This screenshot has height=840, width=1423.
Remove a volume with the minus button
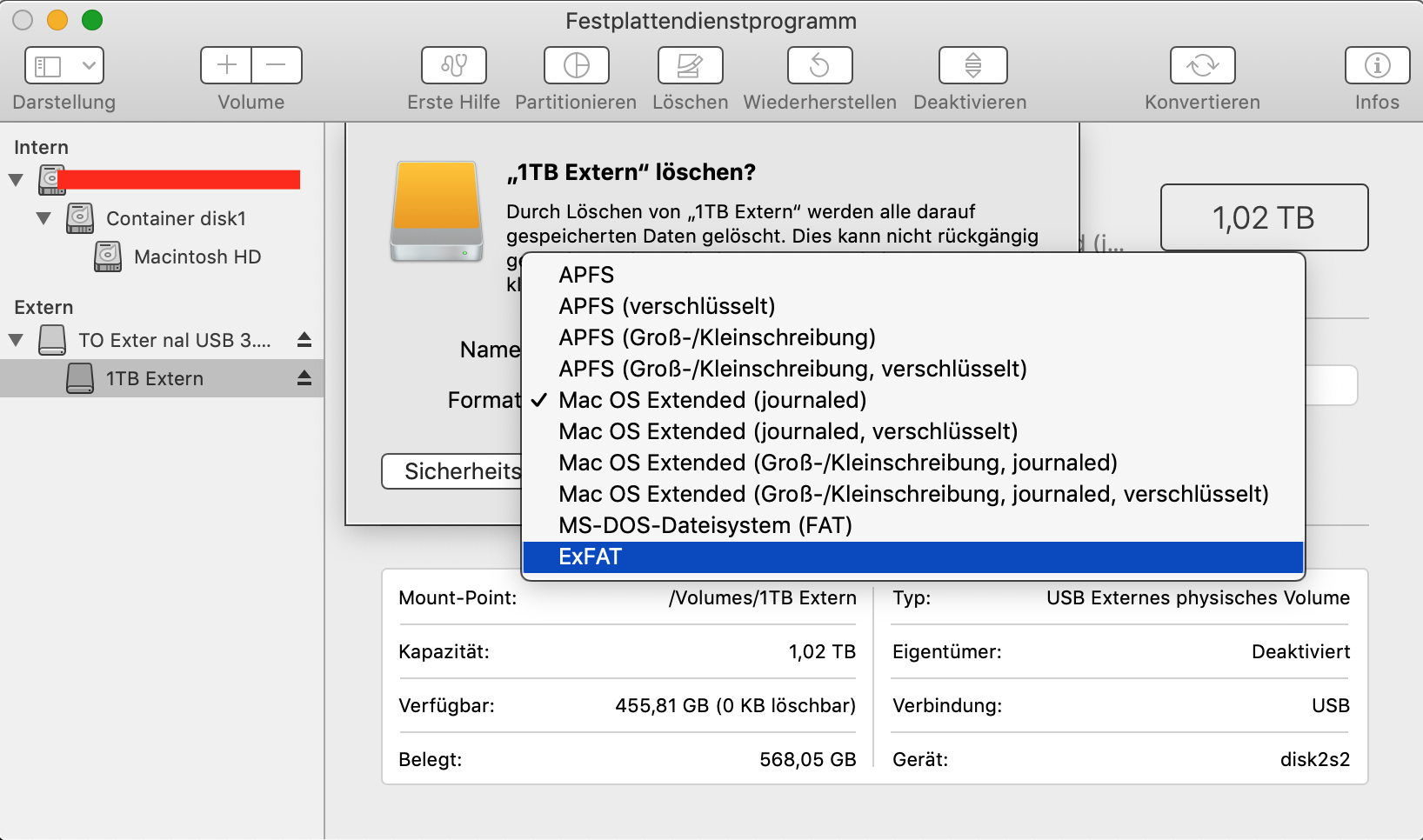pos(276,65)
